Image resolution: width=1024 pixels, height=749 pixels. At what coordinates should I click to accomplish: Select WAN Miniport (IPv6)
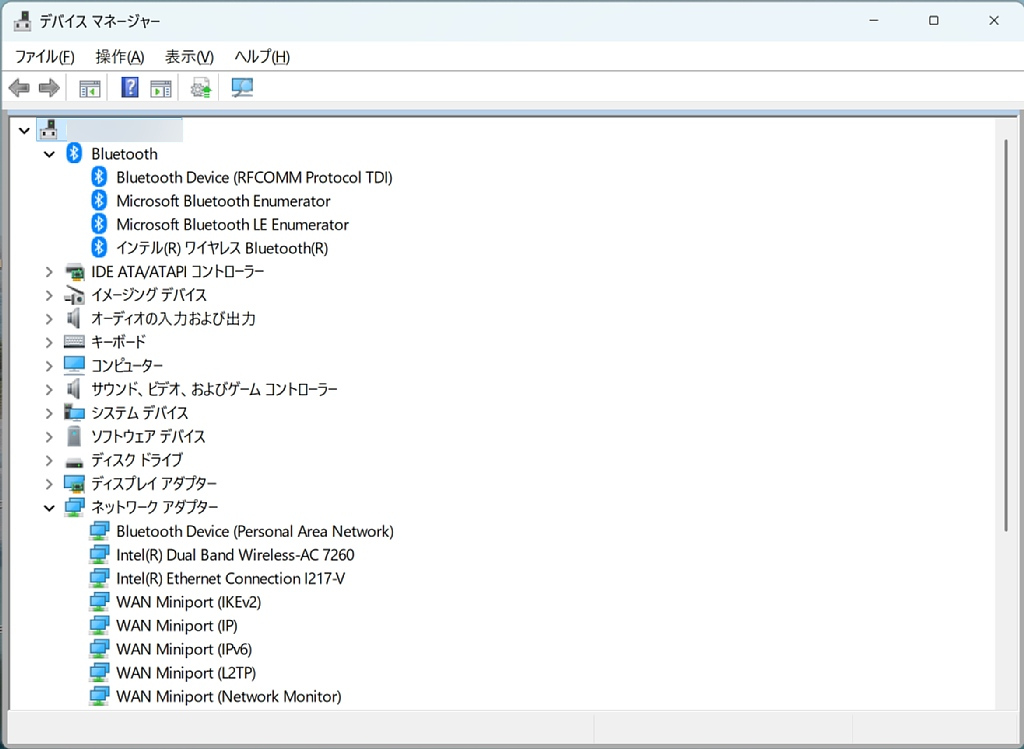pos(184,648)
